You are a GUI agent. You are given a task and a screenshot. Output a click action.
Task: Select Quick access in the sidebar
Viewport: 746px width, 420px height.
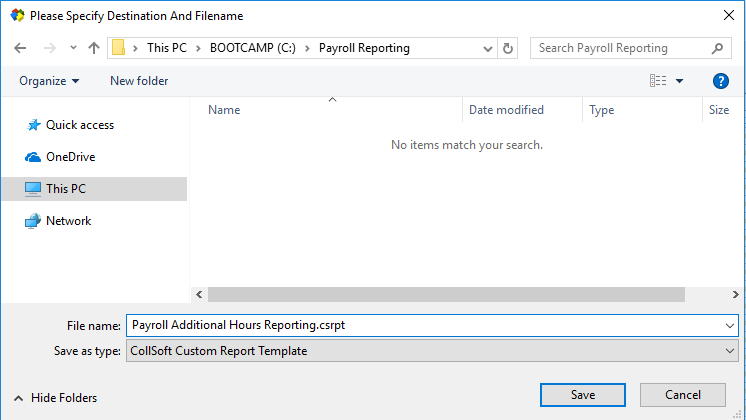point(79,125)
